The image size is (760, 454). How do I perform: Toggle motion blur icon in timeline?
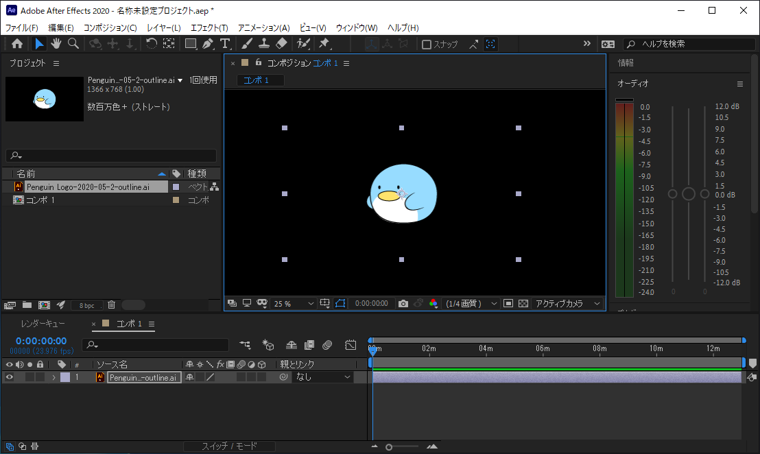coord(327,345)
